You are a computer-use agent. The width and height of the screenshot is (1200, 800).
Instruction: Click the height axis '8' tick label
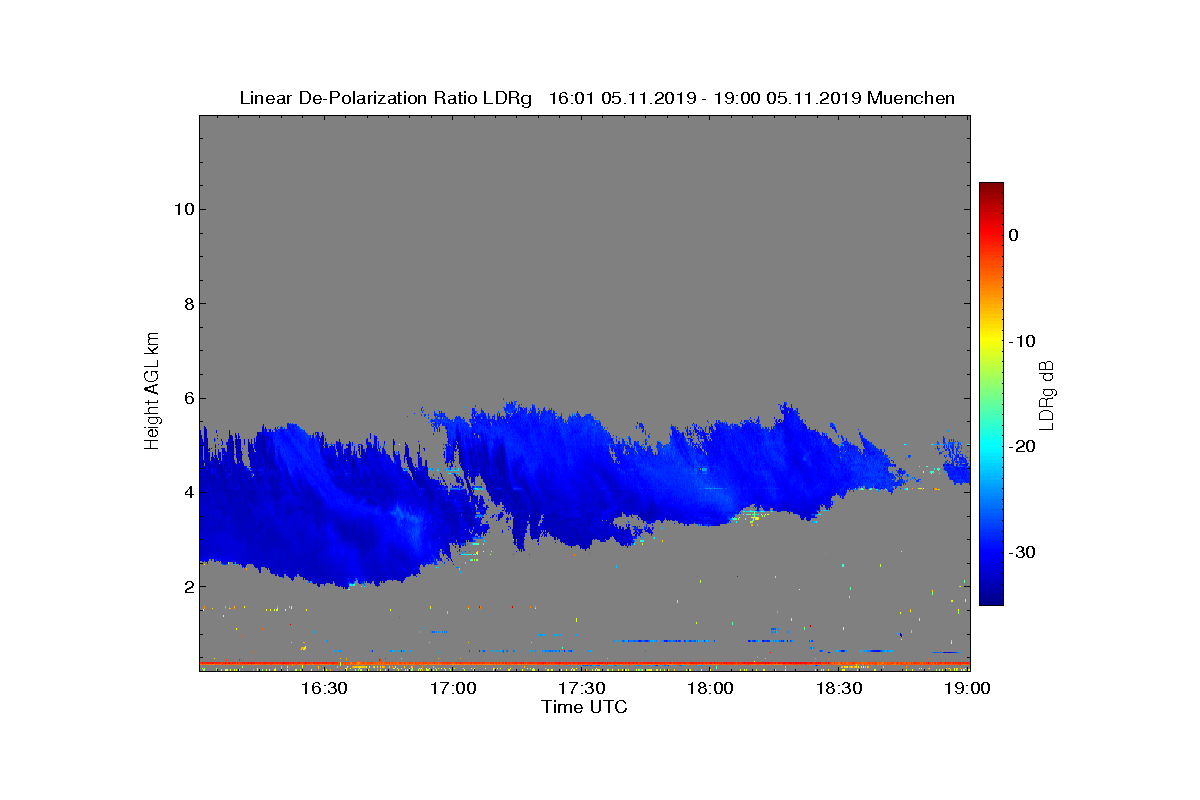pyautogui.click(x=188, y=304)
